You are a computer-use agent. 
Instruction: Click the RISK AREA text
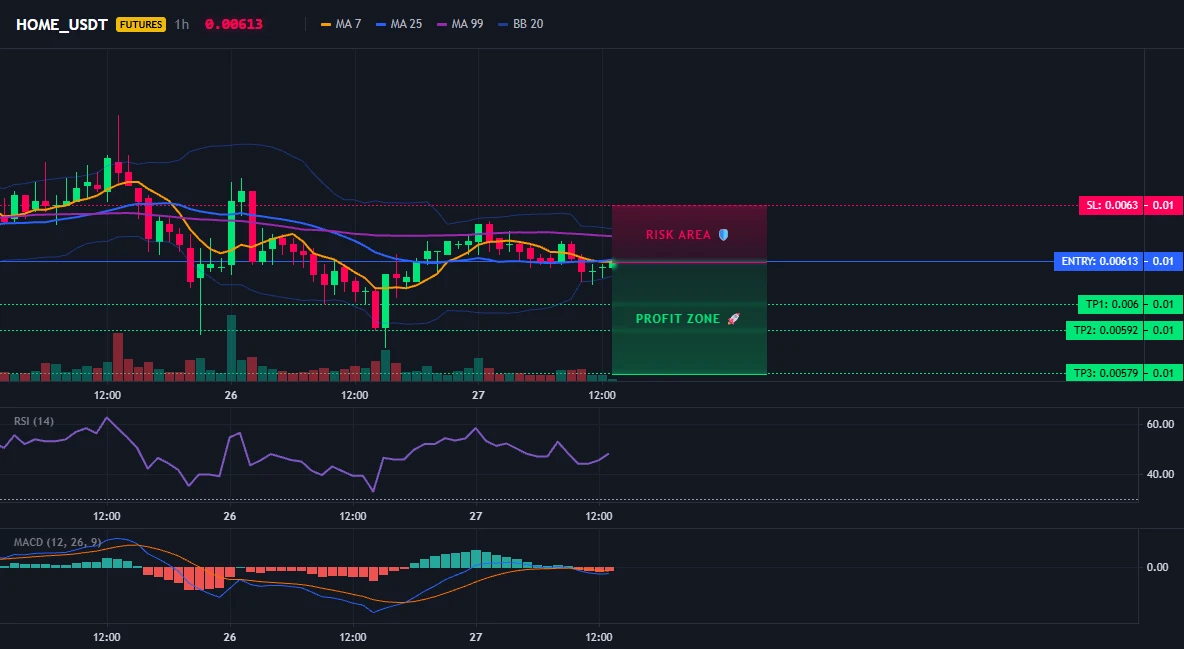click(678, 235)
